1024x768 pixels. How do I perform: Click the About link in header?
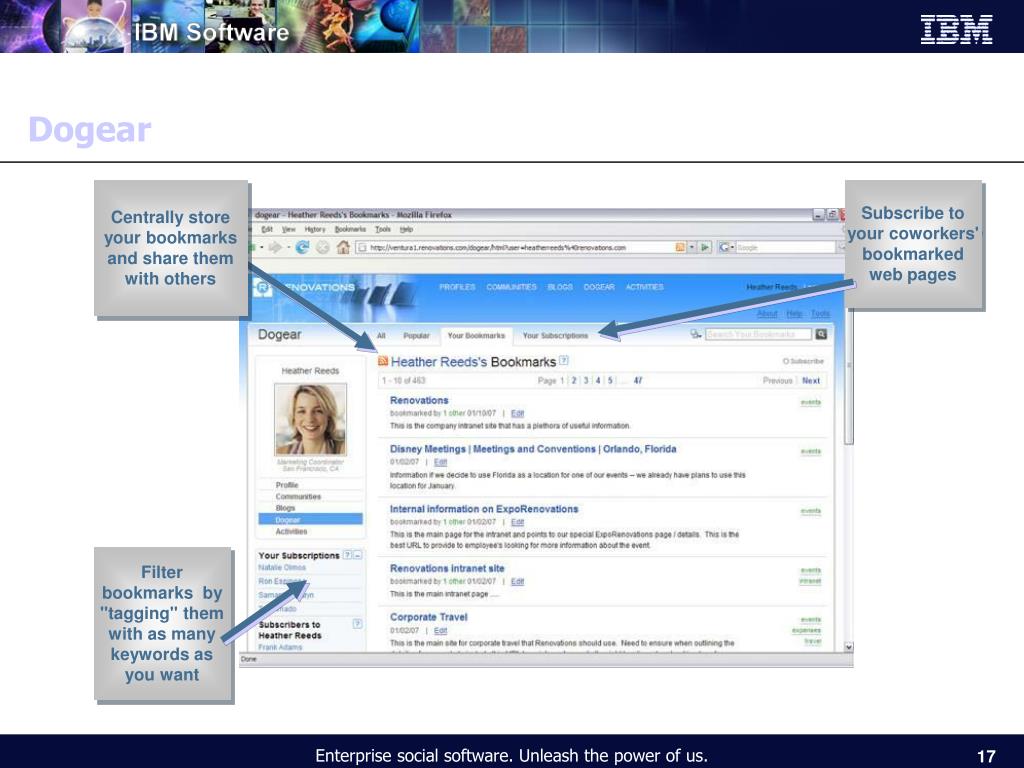(x=767, y=313)
